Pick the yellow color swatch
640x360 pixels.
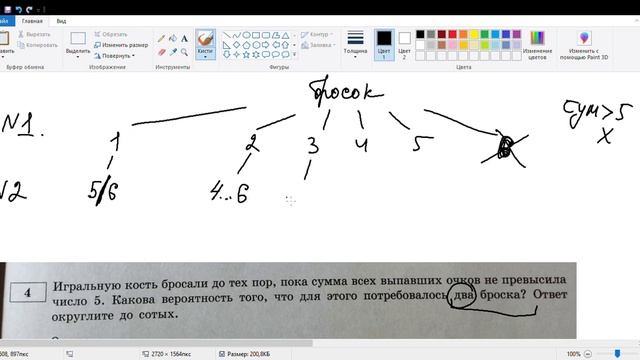(x=474, y=34)
